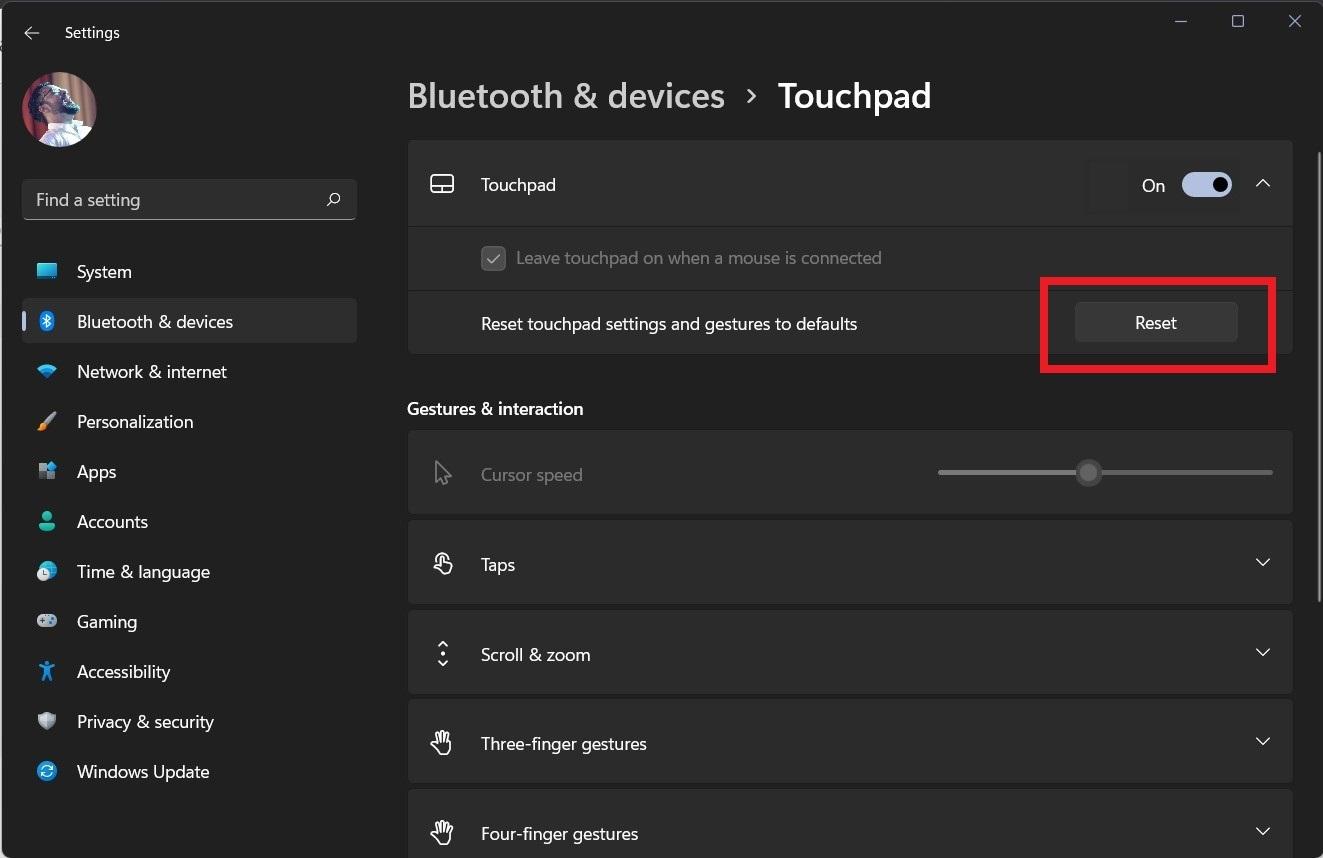
Task: Click the Windows Update sync icon
Action: tap(47, 771)
